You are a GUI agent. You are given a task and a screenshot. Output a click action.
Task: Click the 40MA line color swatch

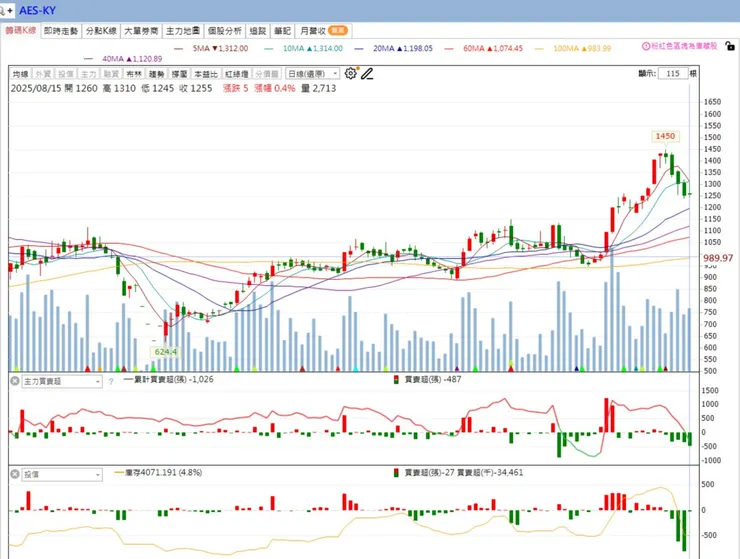[88, 59]
